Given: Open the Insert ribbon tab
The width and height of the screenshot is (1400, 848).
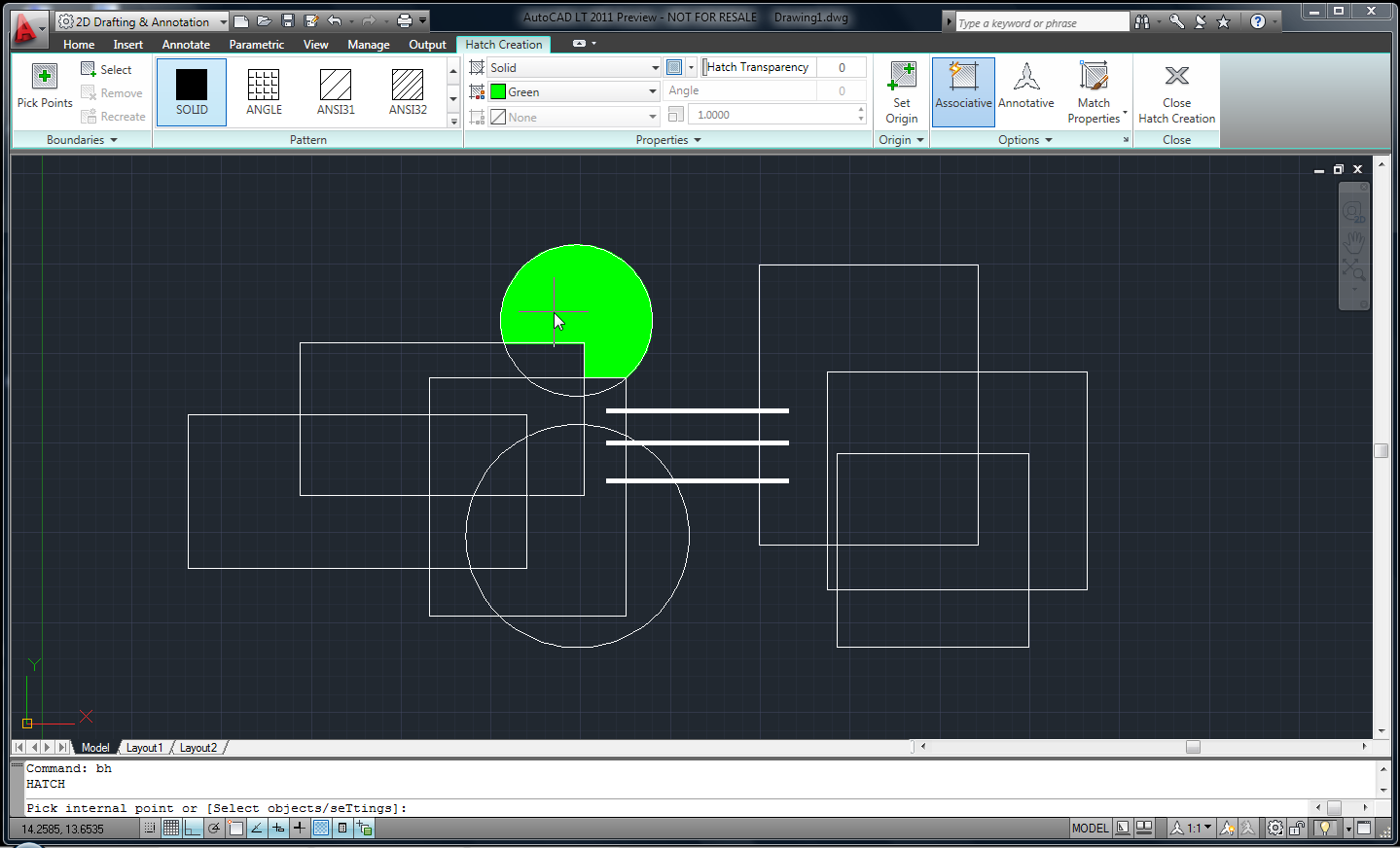Looking at the screenshot, I should click(x=127, y=45).
